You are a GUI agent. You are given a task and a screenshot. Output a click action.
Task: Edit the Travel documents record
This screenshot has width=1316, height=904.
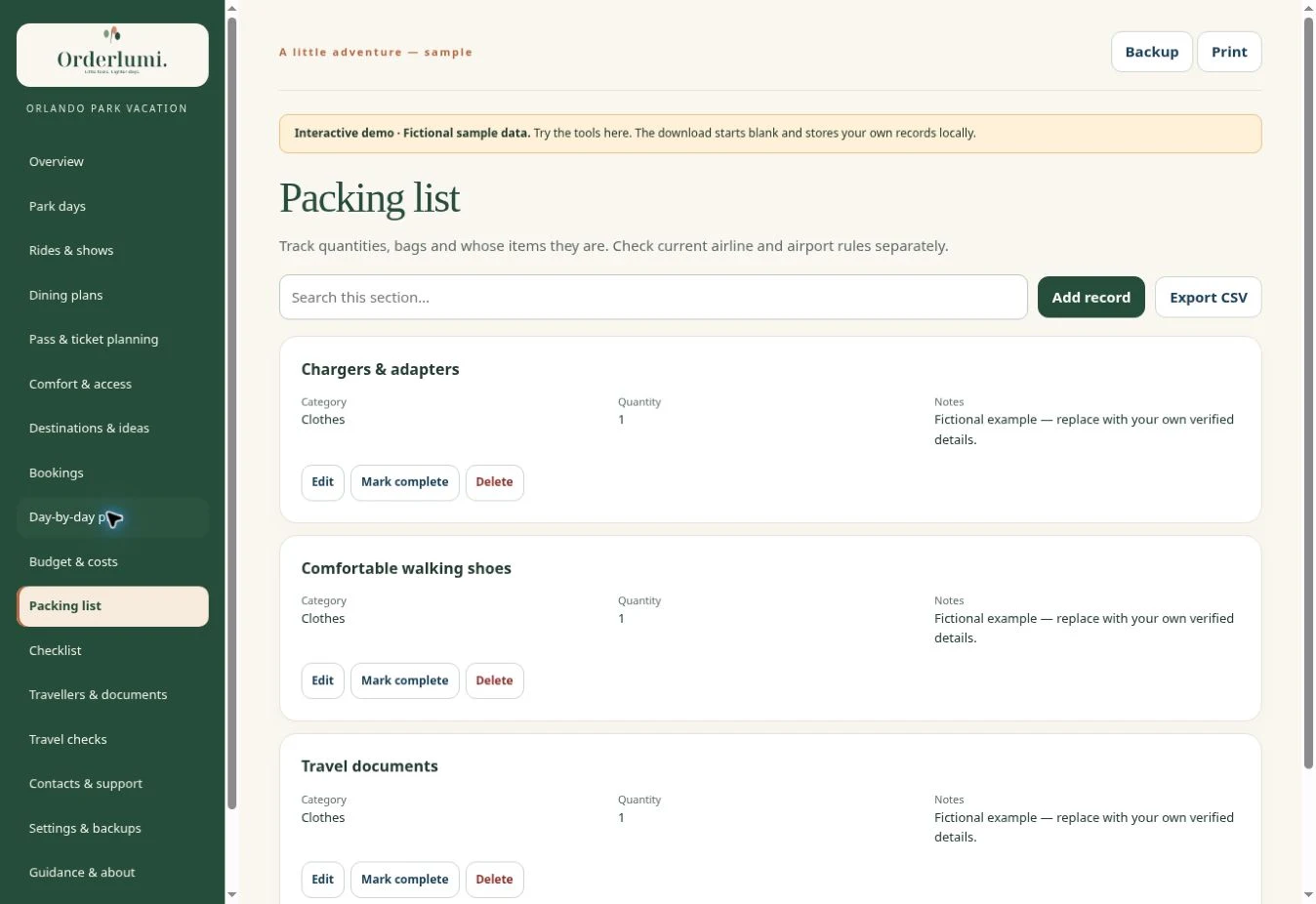pos(323,880)
